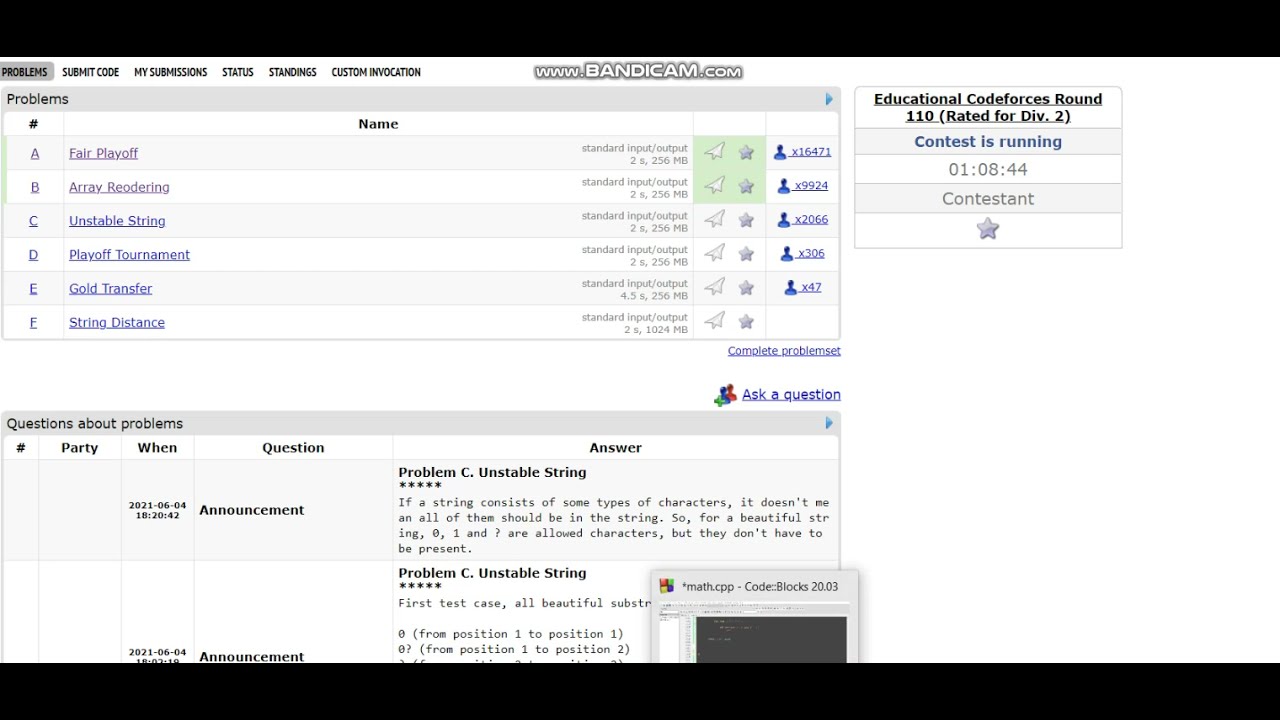Open the Fair Playoff problem link

103,153
